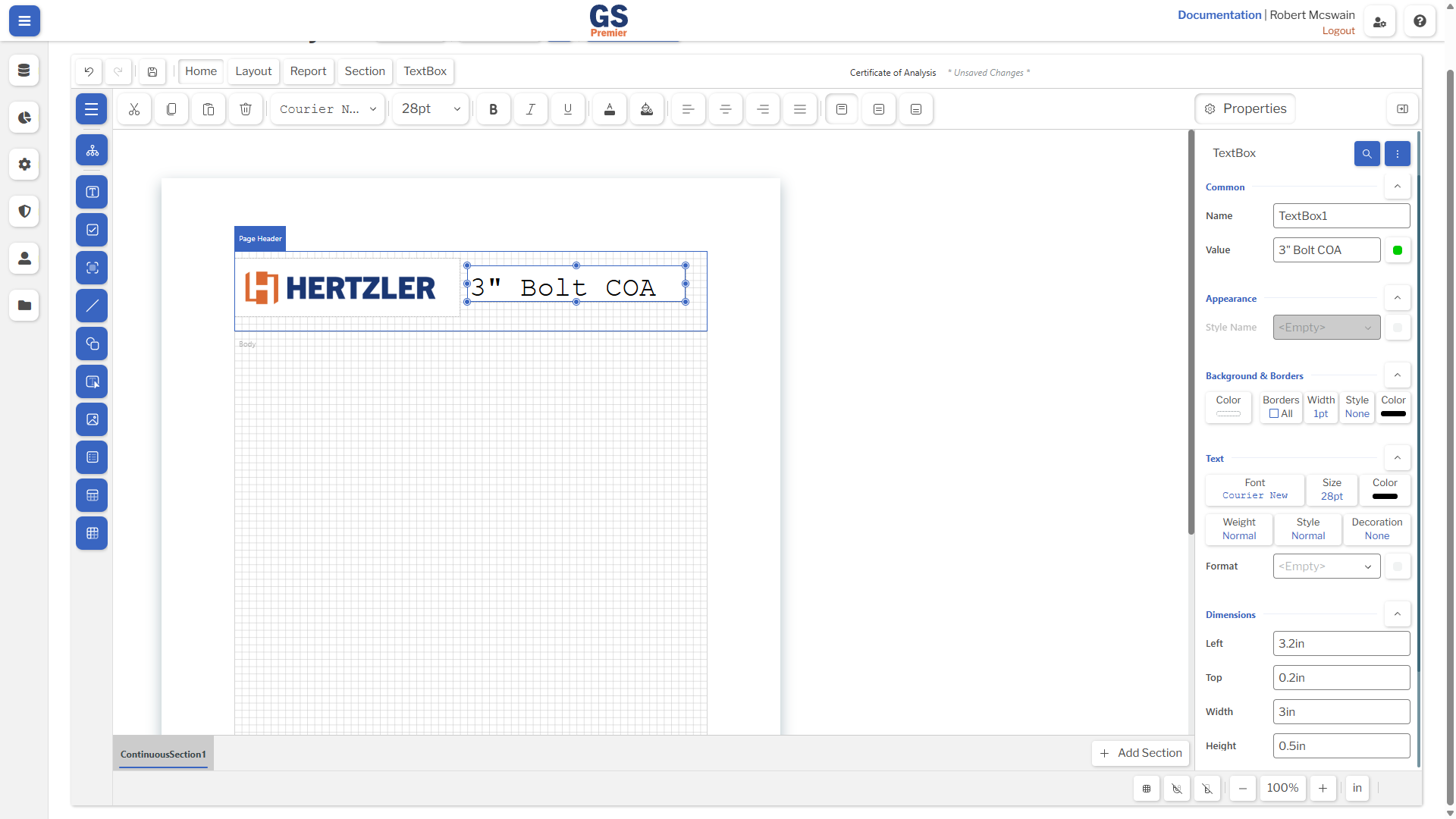Viewport: 1456px width, 819px height.
Task: Click the save report icon
Action: pos(152,71)
